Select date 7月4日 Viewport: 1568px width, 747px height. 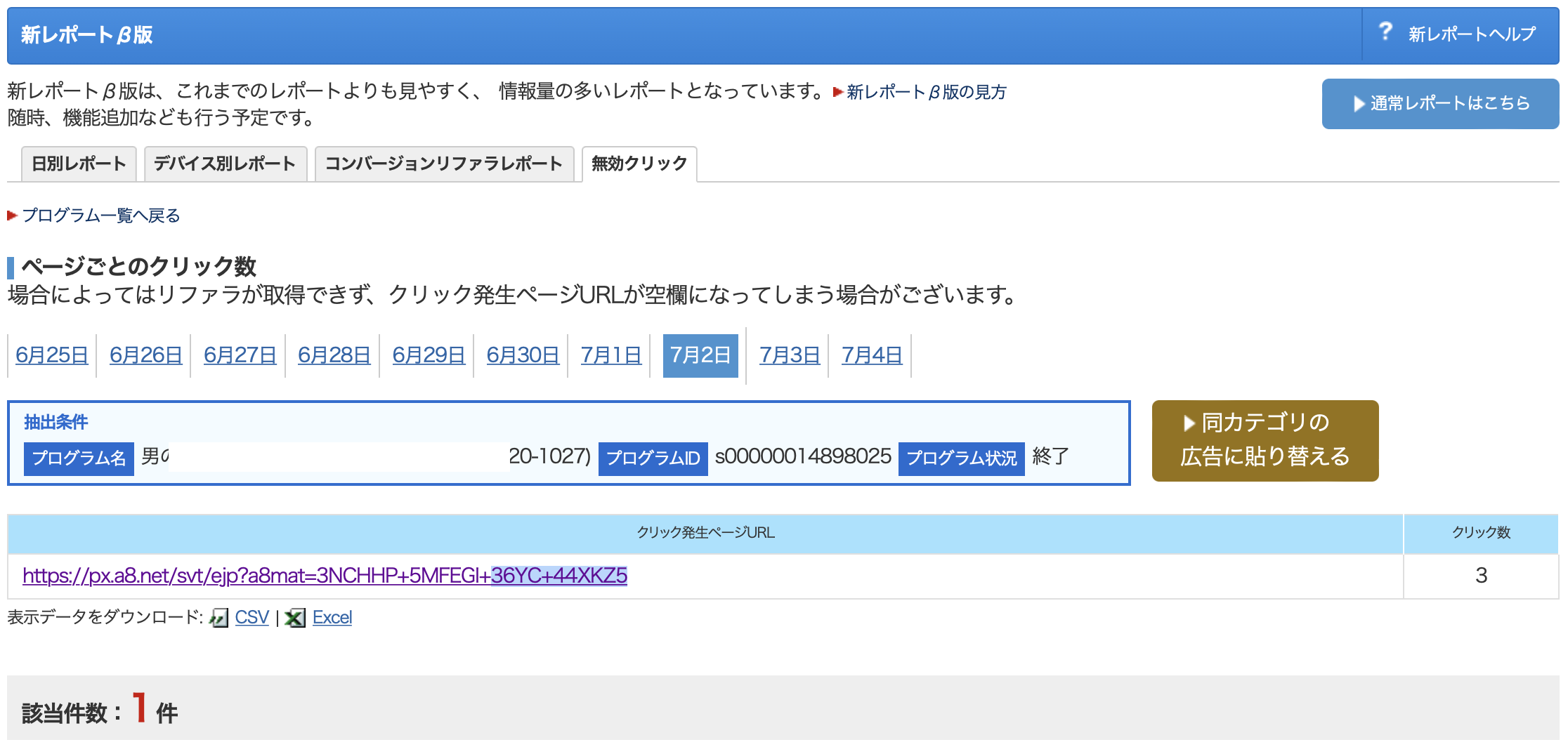click(872, 355)
